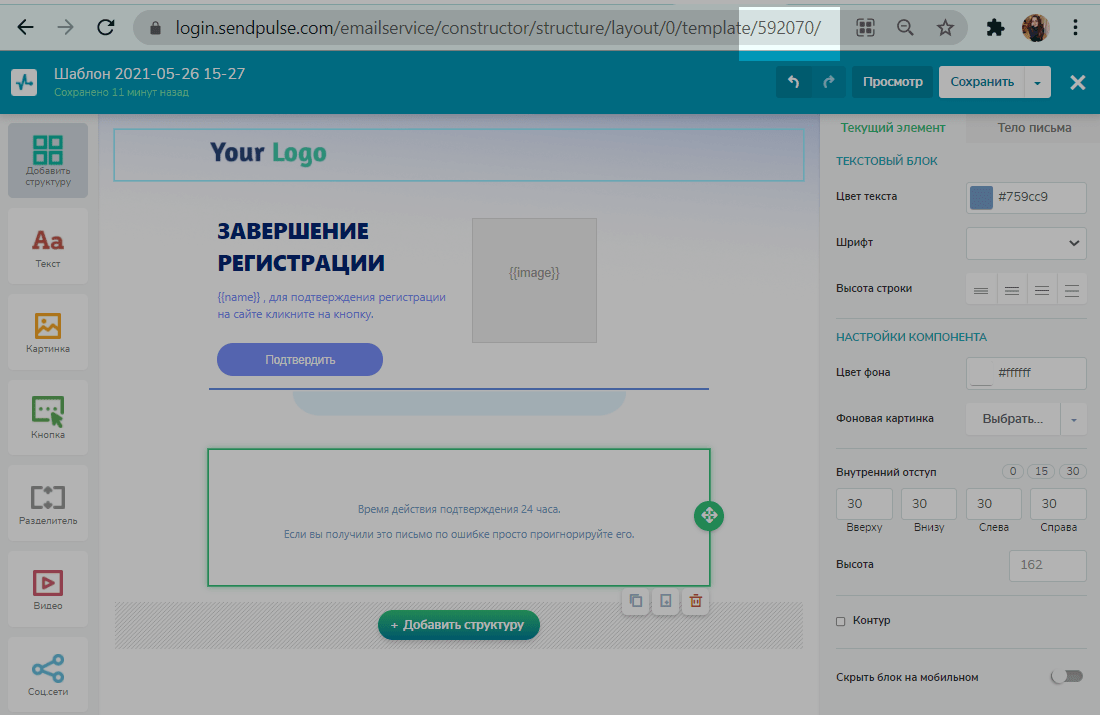1100x715 pixels.
Task: Delete selected block with trash icon
Action: pyautogui.click(x=696, y=601)
